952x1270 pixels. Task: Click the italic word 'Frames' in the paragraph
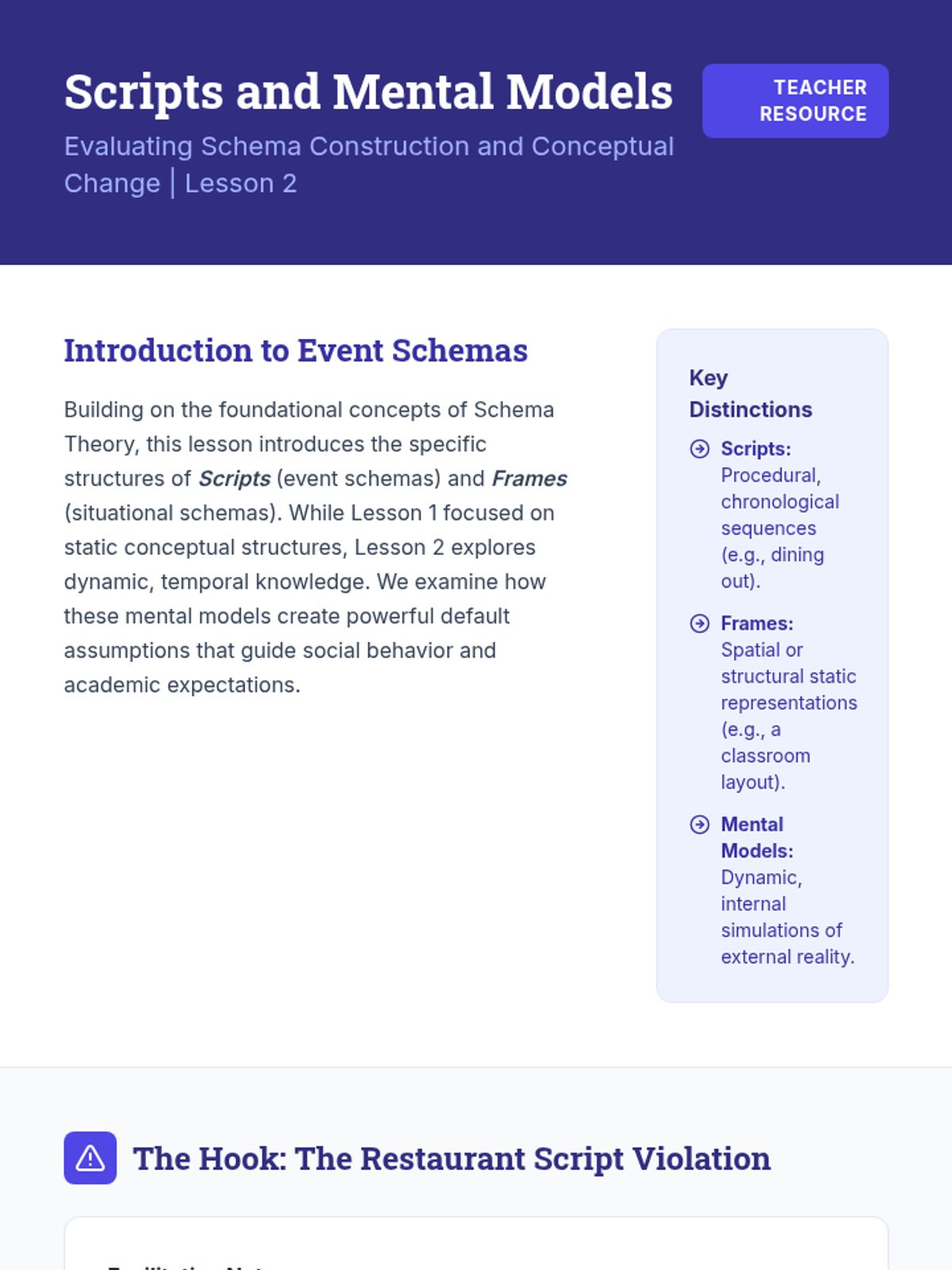(529, 479)
